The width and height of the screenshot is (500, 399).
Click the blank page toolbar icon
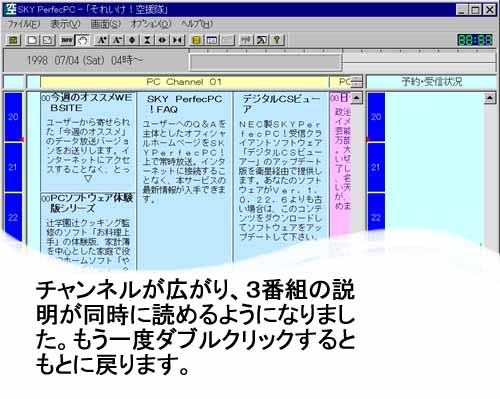click(x=32, y=40)
